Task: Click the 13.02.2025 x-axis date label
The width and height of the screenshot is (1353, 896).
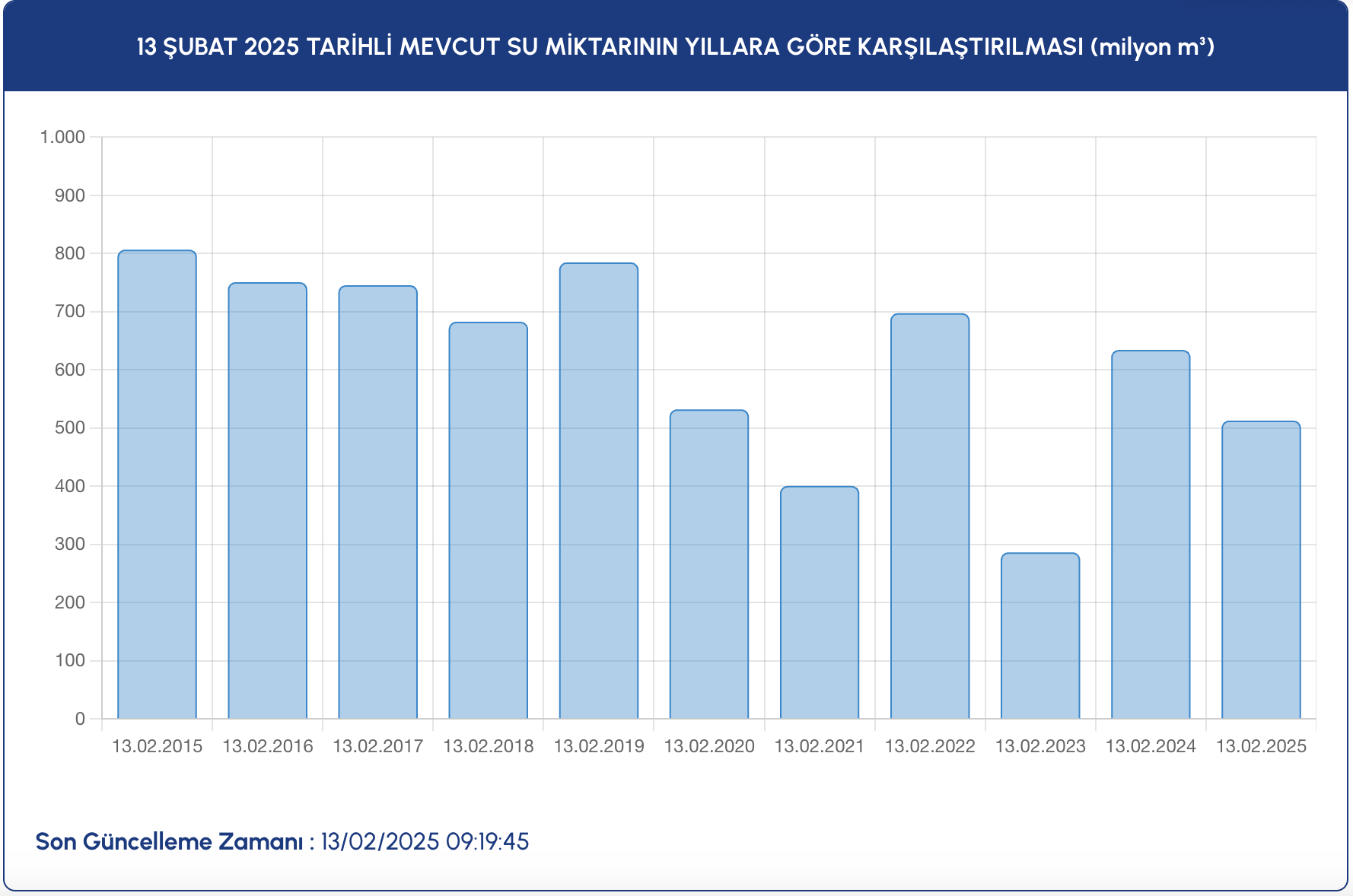Action: tap(1260, 746)
